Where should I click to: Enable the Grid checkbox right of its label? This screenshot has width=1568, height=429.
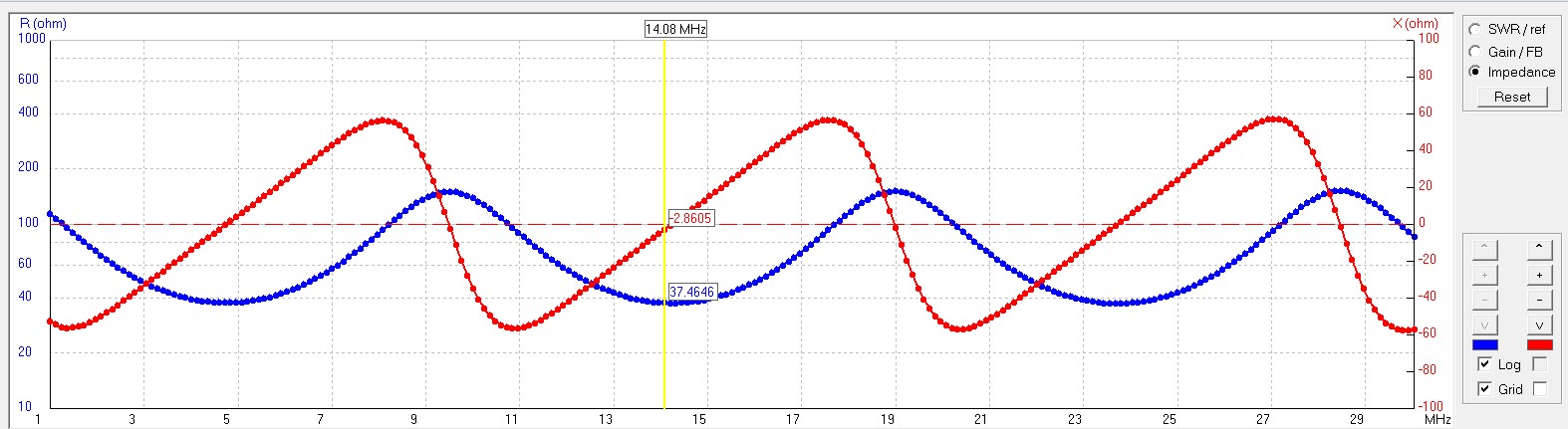tap(1539, 389)
